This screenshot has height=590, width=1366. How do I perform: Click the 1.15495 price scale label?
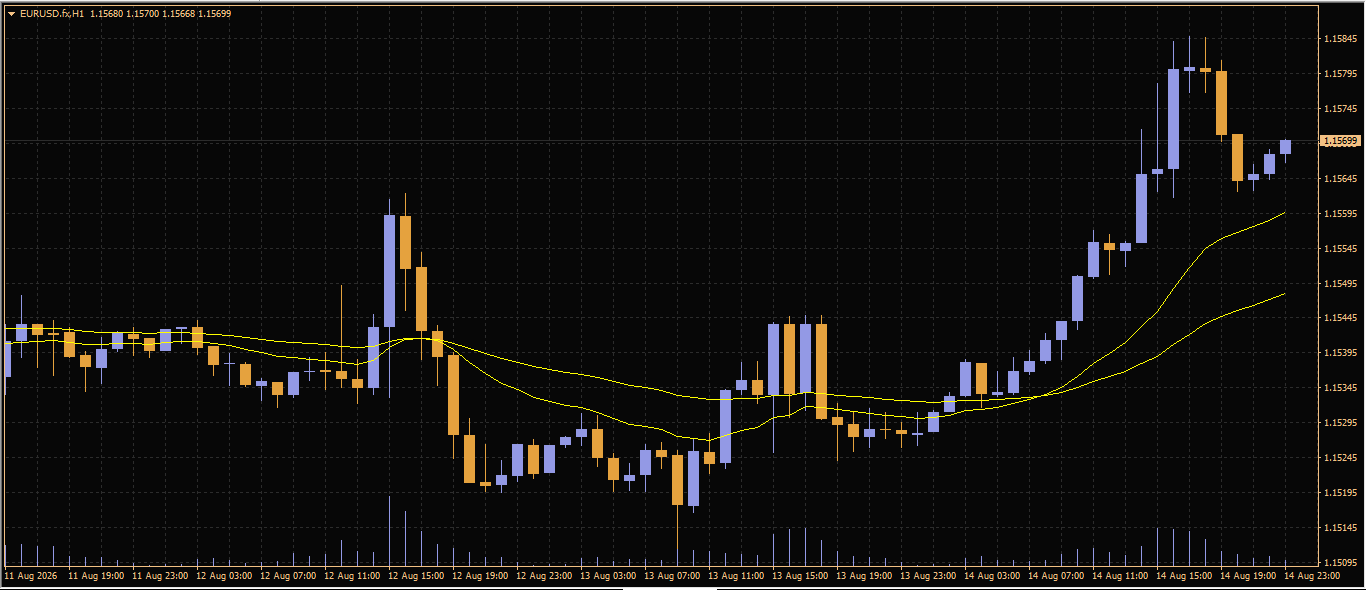coord(1340,284)
